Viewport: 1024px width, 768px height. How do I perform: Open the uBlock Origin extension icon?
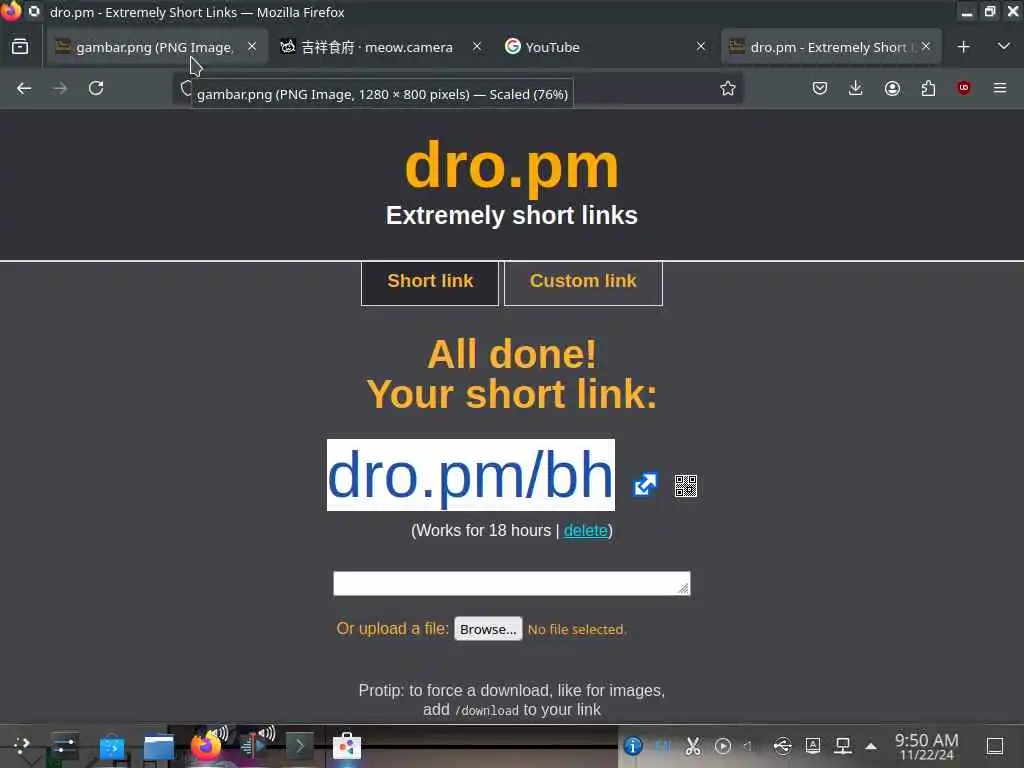pos(964,88)
